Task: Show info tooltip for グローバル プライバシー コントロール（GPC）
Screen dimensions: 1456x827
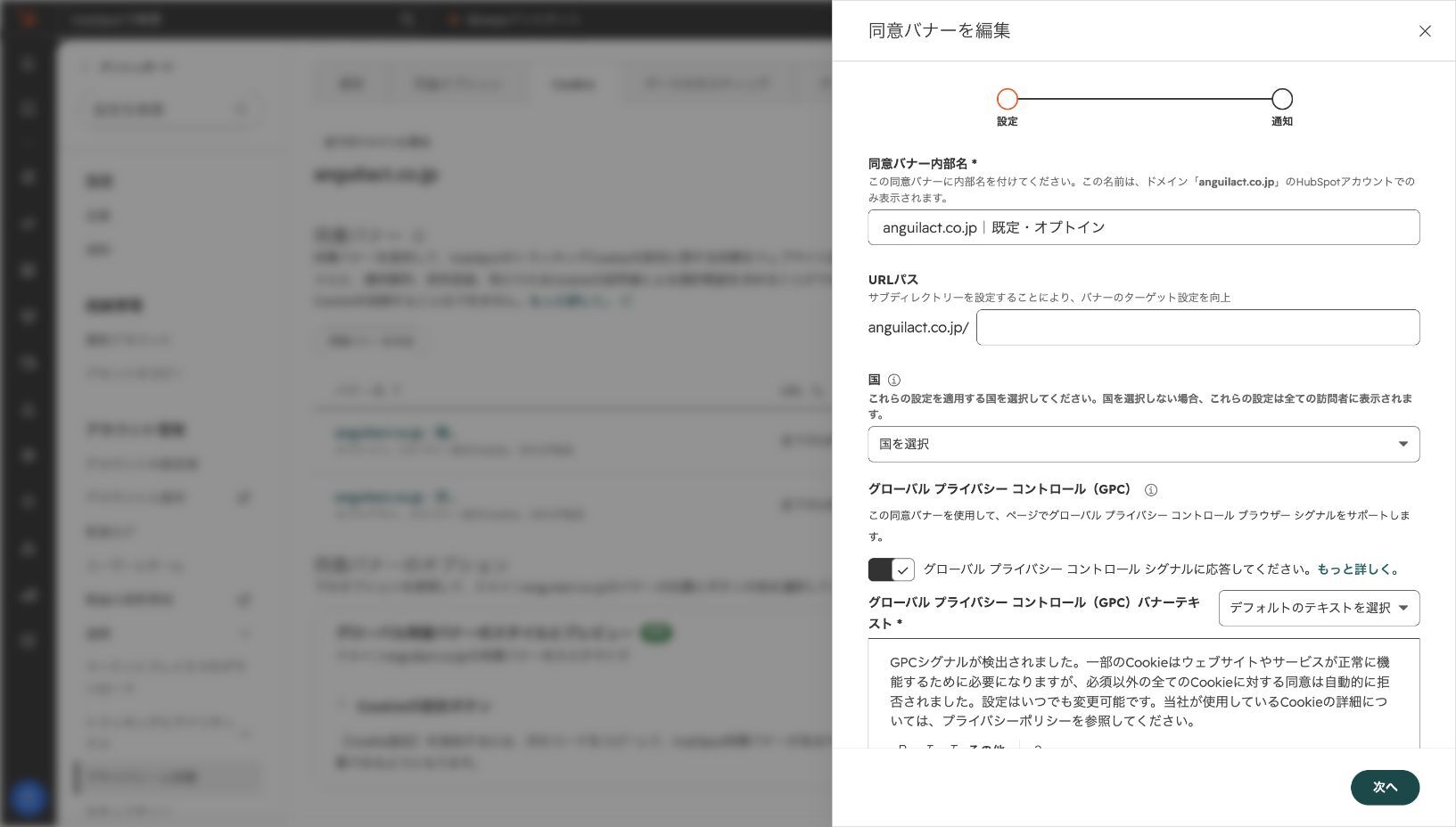Action: pos(1151,490)
